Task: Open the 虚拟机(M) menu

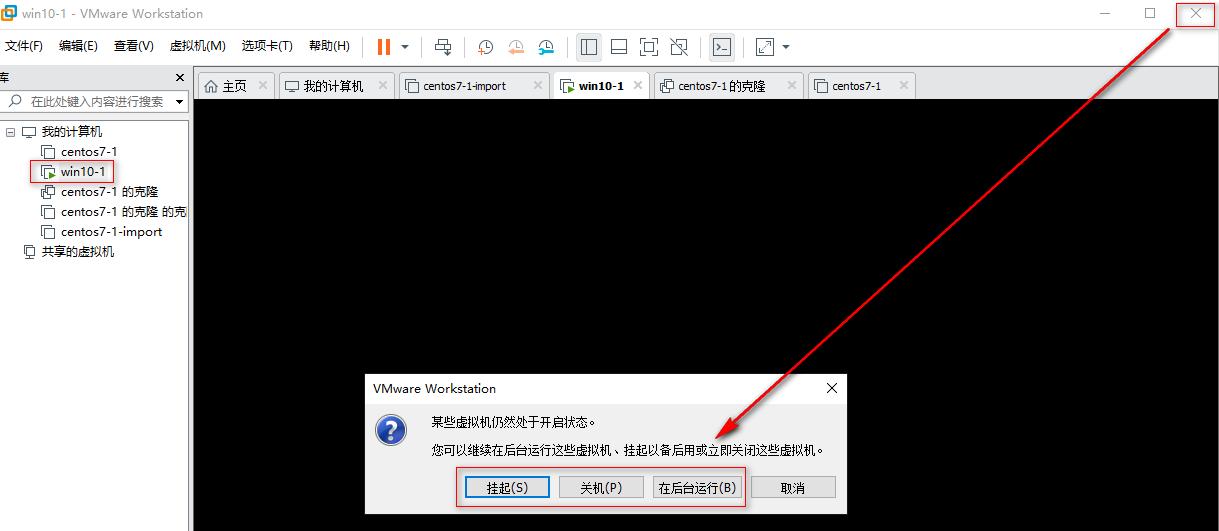Action: point(198,46)
